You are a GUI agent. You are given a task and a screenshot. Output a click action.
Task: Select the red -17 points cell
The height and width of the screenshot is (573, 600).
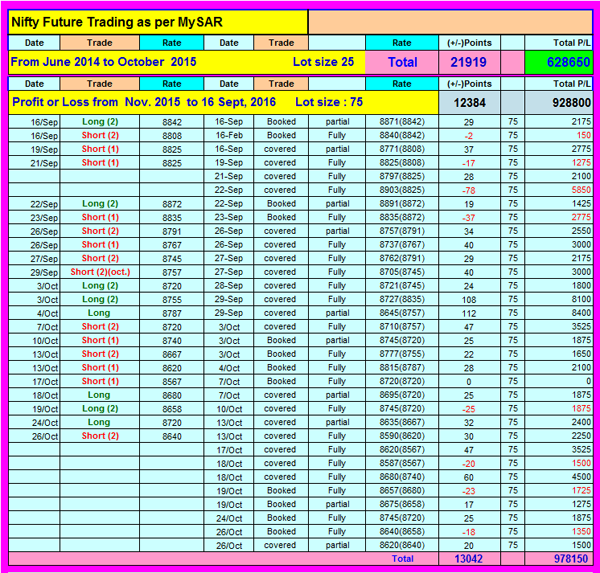(x=468, y=163)
